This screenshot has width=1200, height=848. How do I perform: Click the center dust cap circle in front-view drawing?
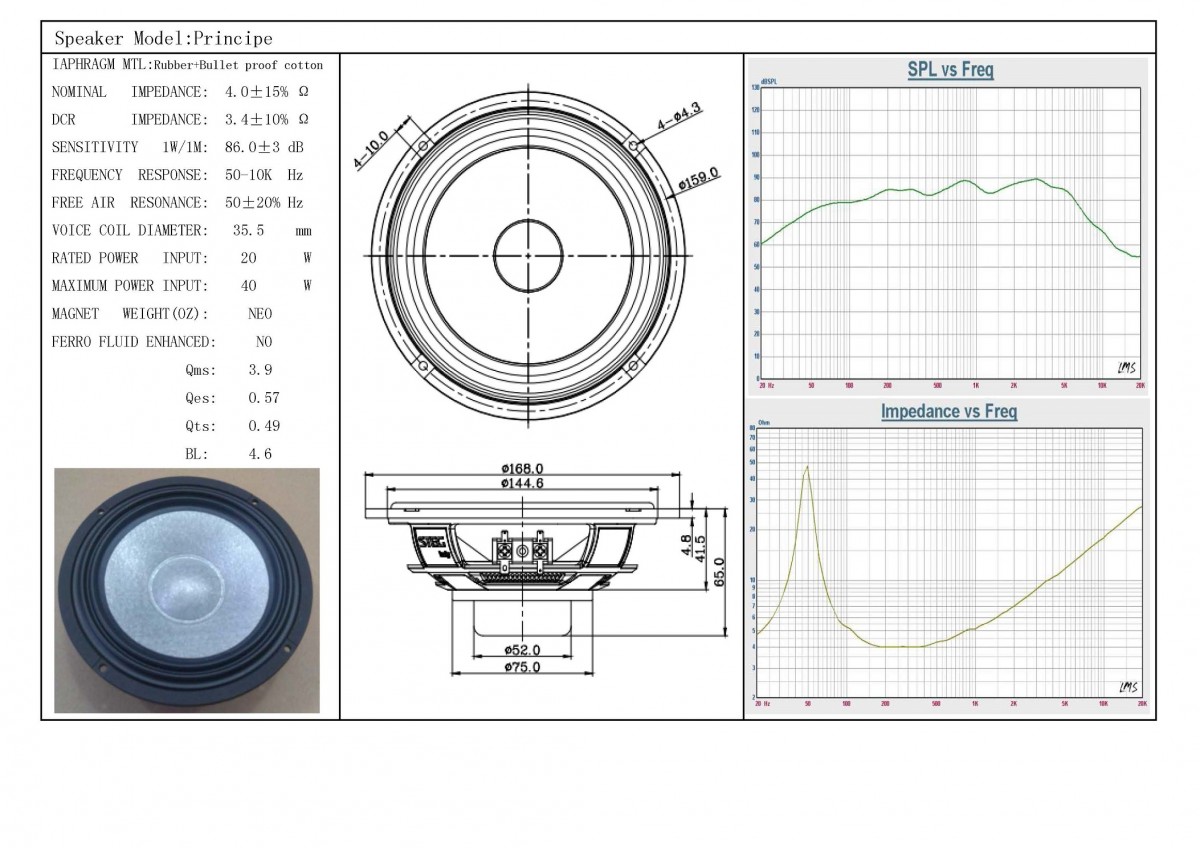pyautogui.click(x=530, y=252)
